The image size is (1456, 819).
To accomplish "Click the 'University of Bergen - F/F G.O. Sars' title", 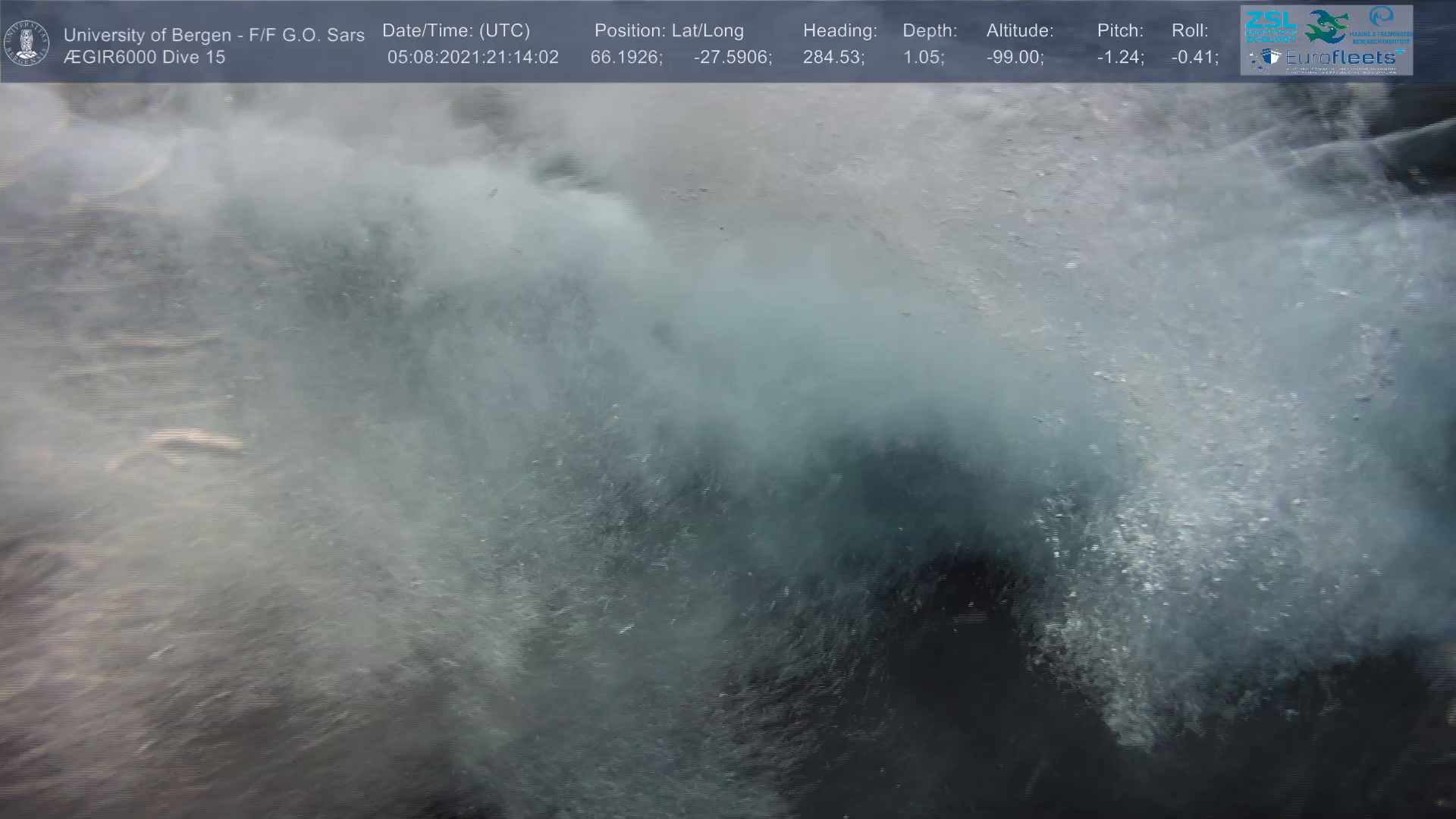I will [x=214, y=35].
